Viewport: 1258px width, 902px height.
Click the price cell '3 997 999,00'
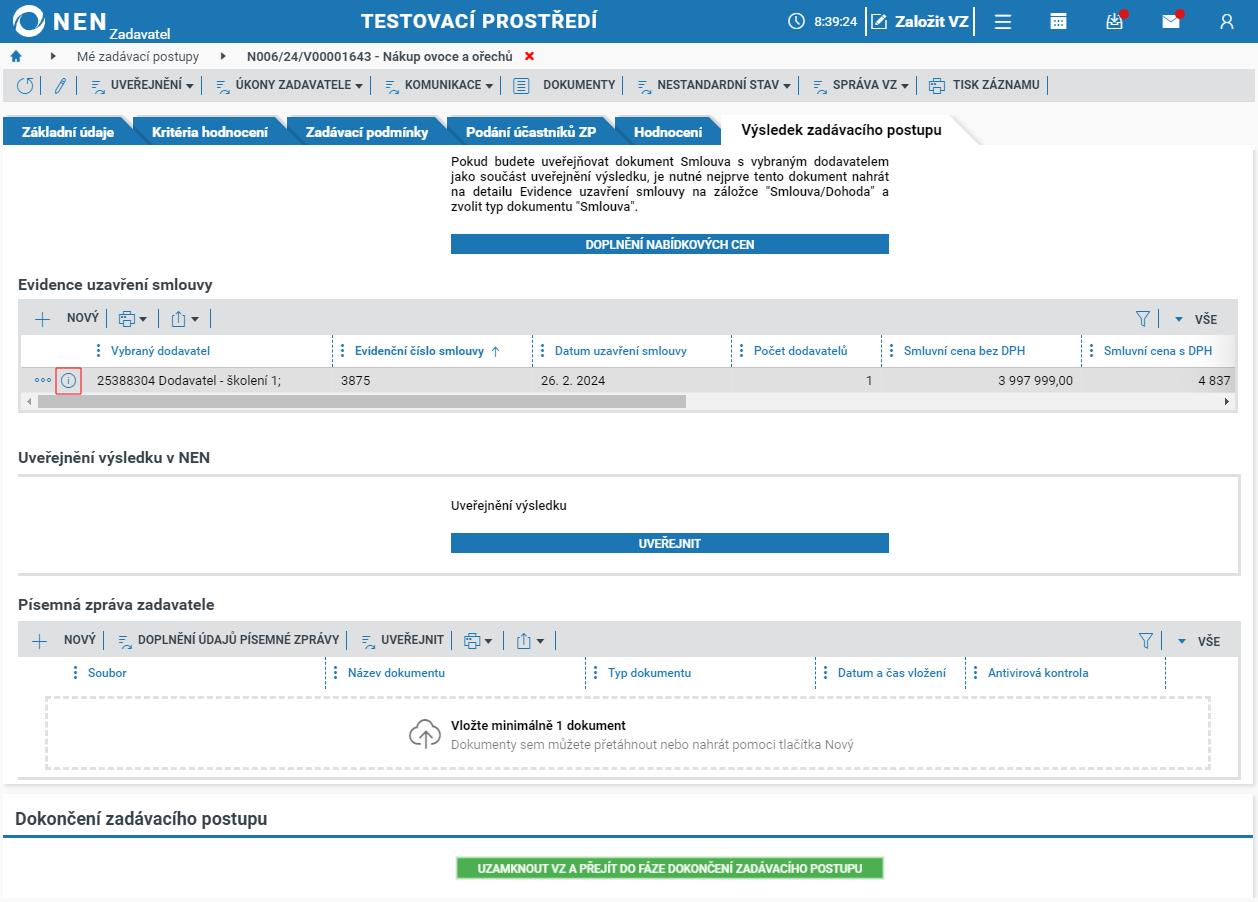coord(1036,381)
